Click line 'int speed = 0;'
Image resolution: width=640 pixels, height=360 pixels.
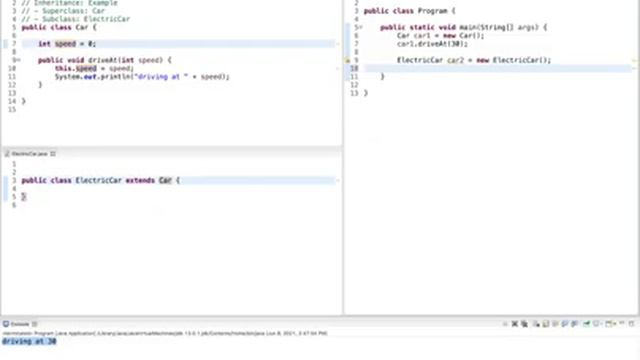67,44
